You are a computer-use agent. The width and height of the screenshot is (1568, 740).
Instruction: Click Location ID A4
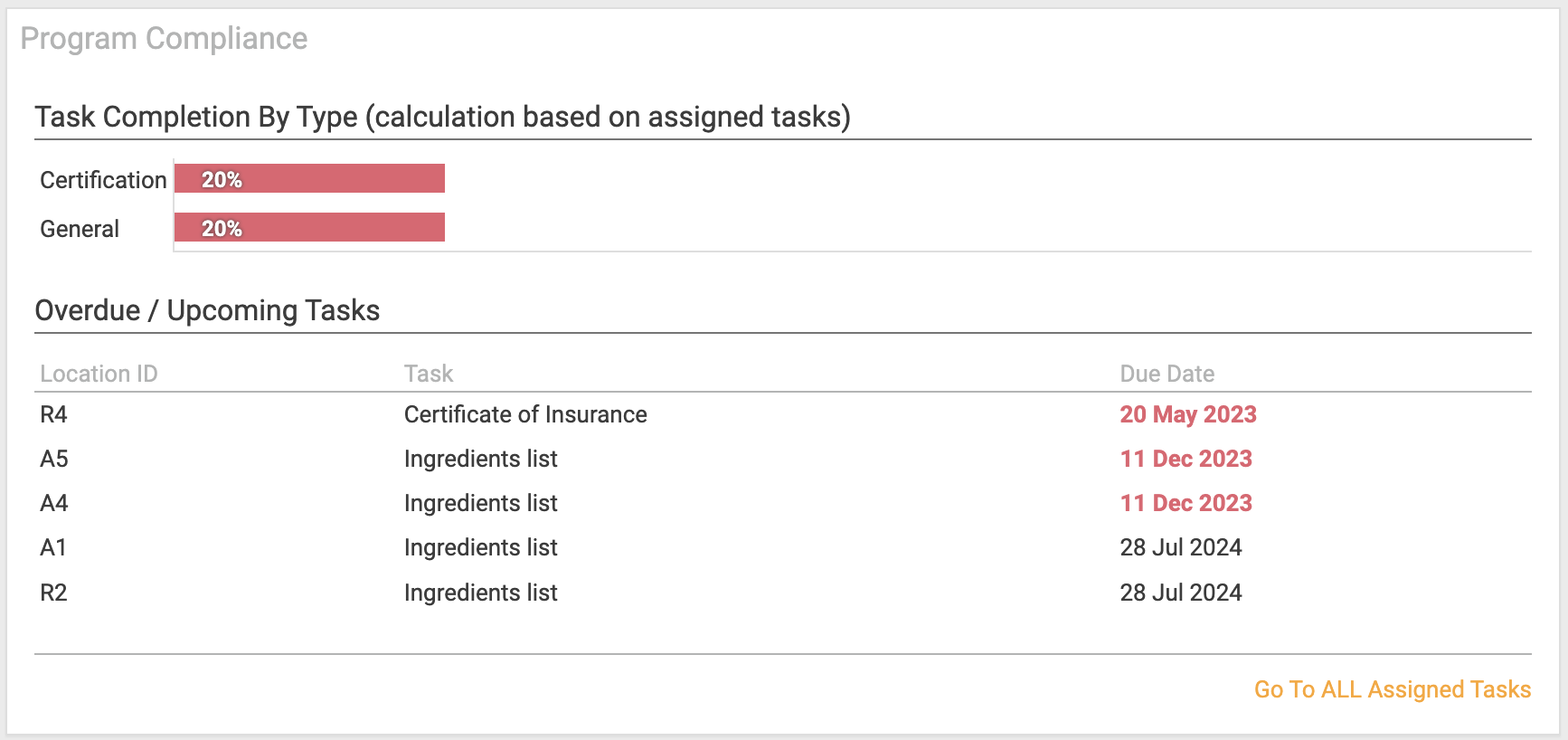(54, 503)
